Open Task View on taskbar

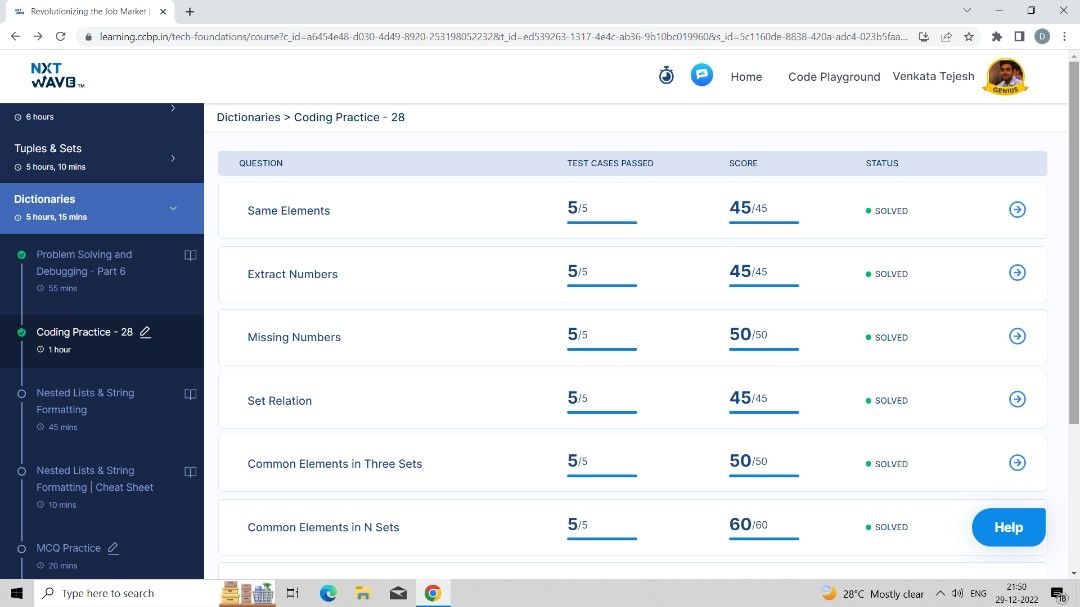(x=293, y=593)
